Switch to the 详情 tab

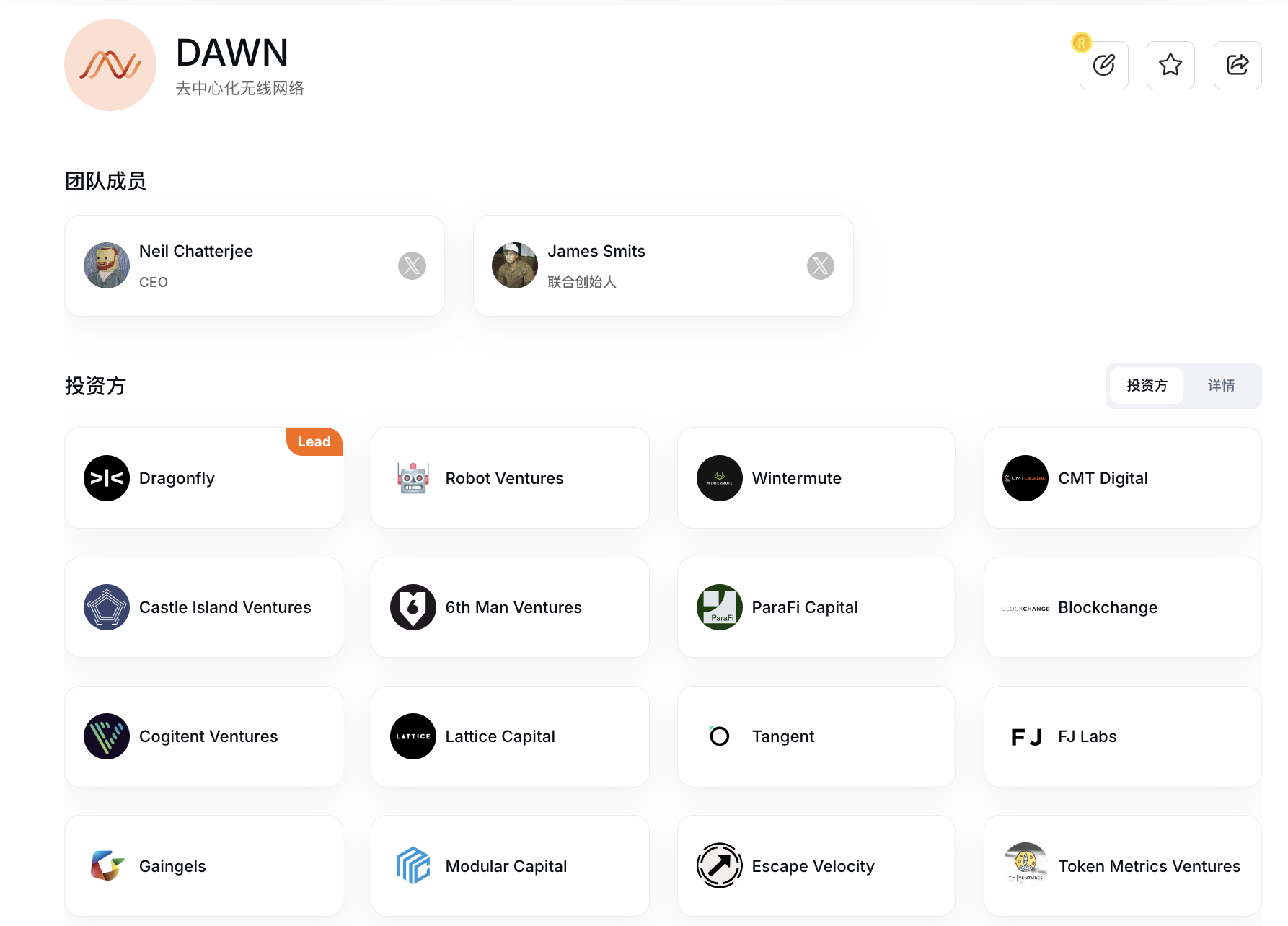click(x=1221, y=386)
